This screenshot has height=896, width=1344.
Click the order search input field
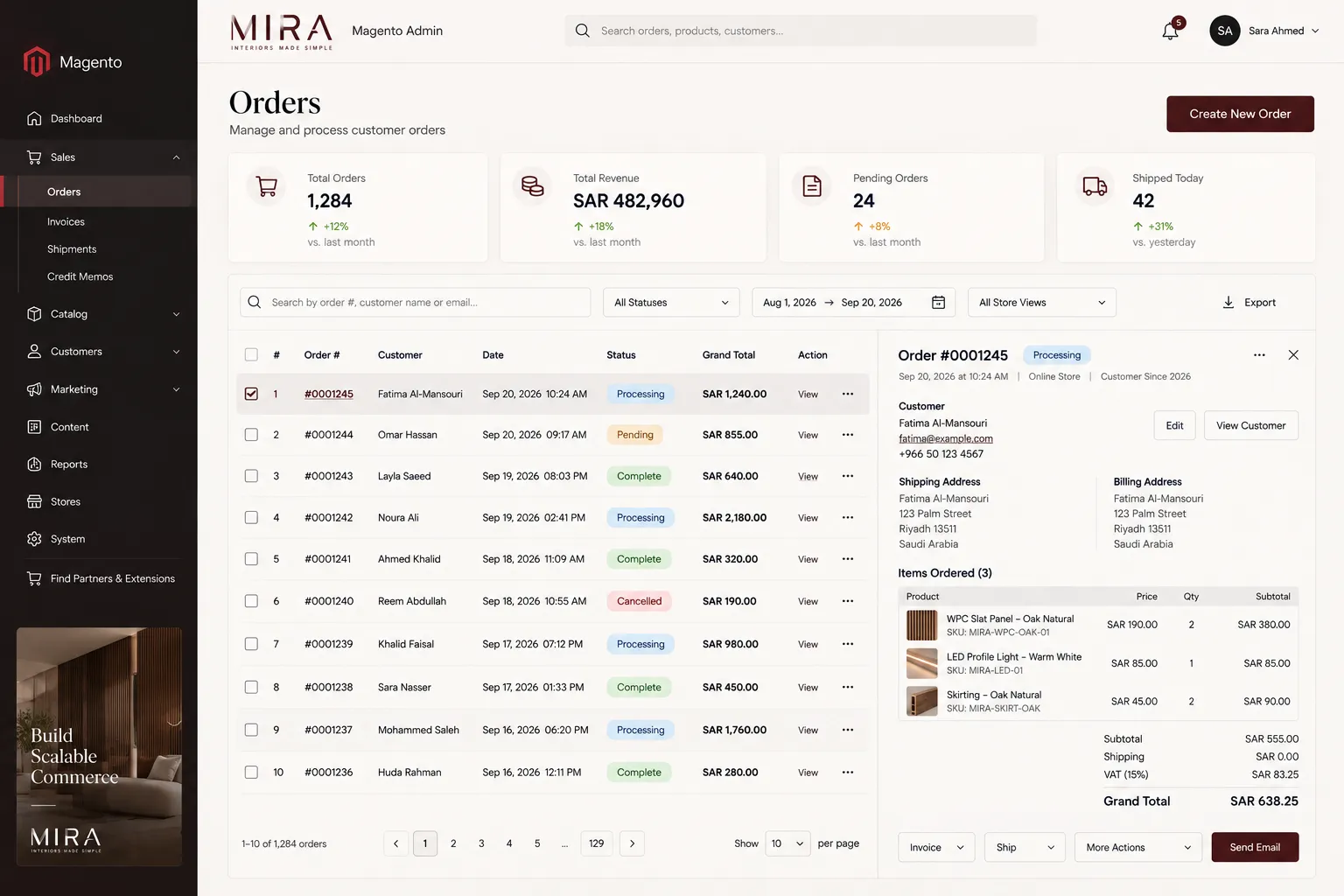(416, 303)
